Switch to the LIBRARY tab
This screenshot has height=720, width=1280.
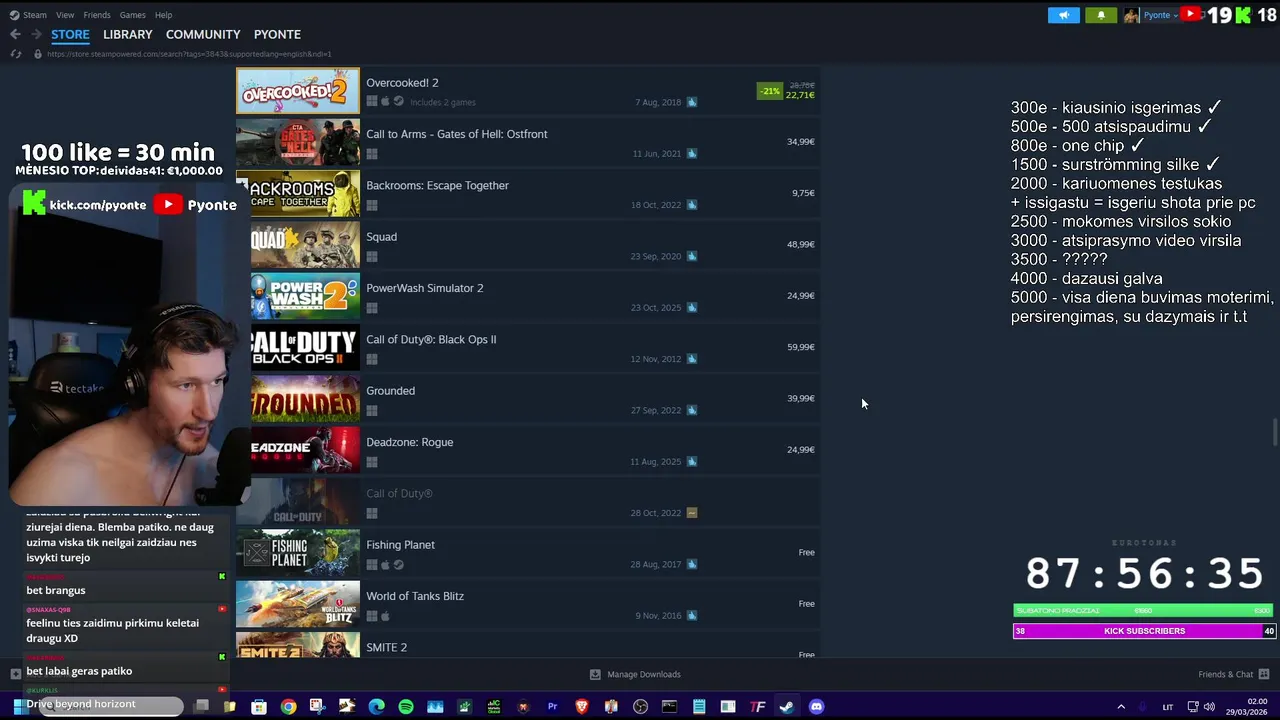point(128,34)
